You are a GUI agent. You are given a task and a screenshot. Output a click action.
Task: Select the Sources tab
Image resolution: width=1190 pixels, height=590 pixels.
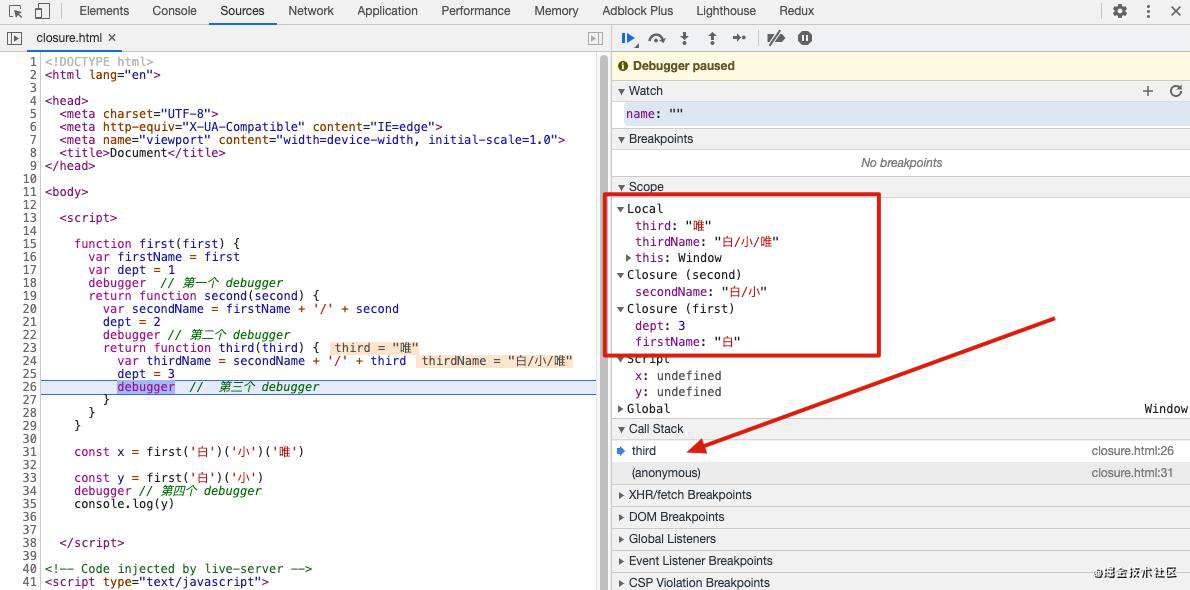point(243,11)
